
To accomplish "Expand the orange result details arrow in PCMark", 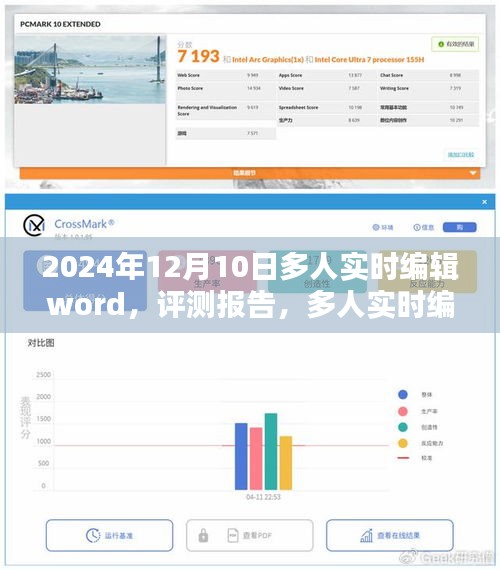I will coord(473,173).
